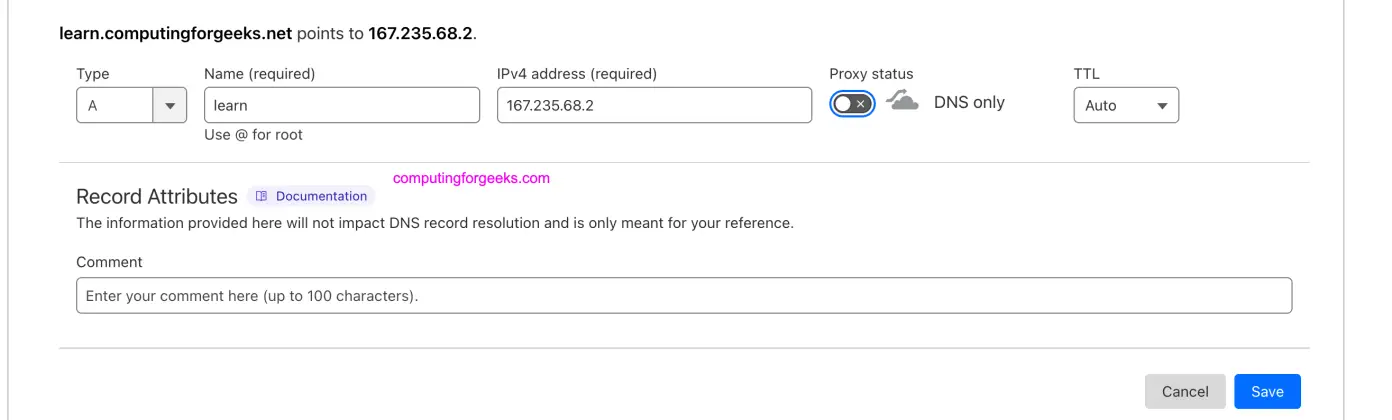Click the "Use @ for root" hint
This screenshot has width=1392, height=420.
253,134
